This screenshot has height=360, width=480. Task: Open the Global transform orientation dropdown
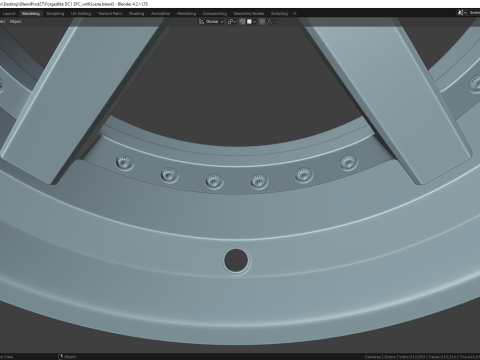point(211,22)
